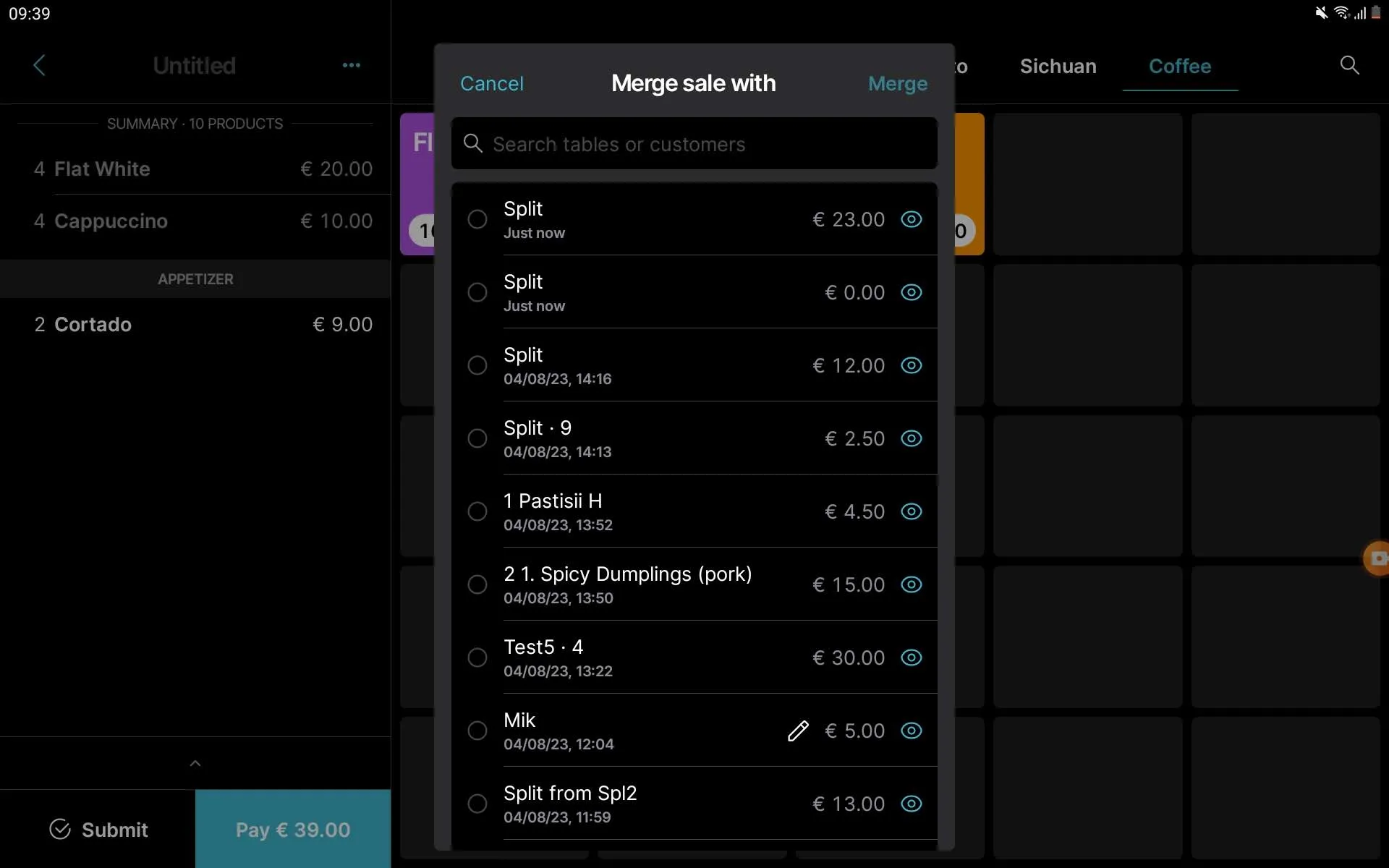This screenshot has height=868, width=1389.
Task: Click the back arrow beside Untitled
Action: point(39,65)
